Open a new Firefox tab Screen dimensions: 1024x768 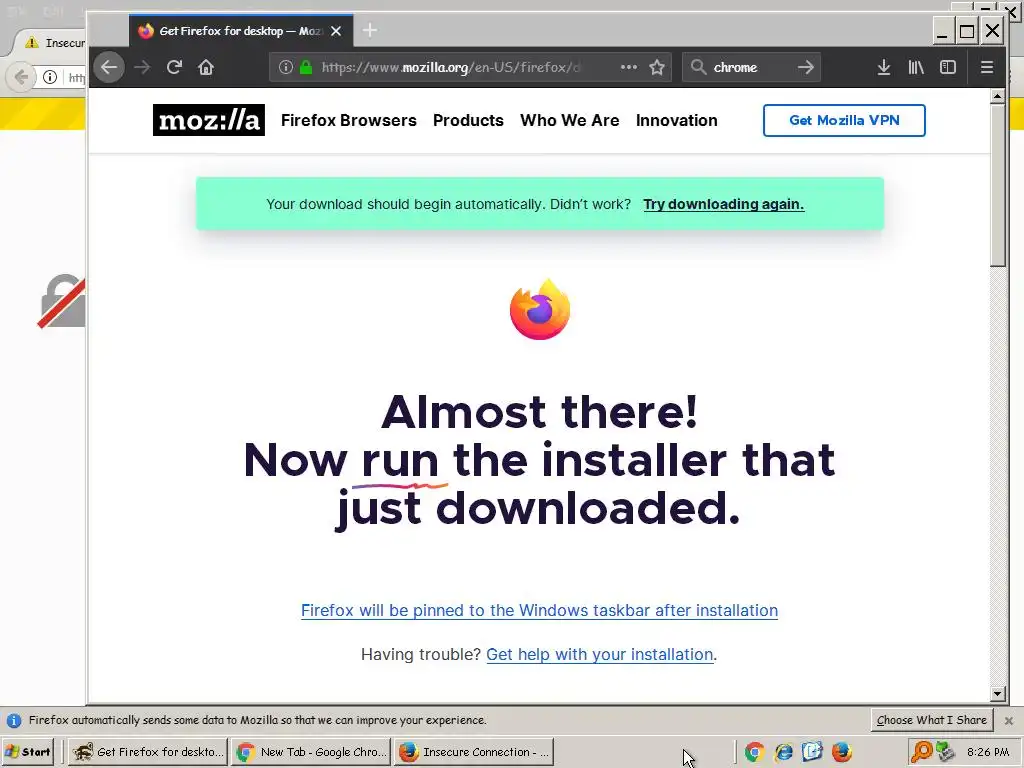[x=370, y=30]
